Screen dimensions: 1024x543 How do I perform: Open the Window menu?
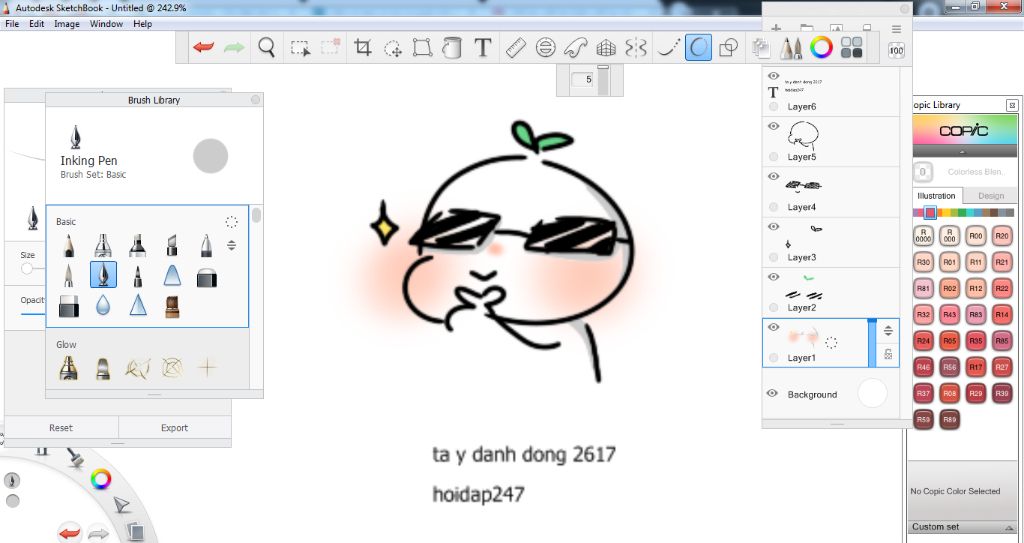click(x=106, y=24)
